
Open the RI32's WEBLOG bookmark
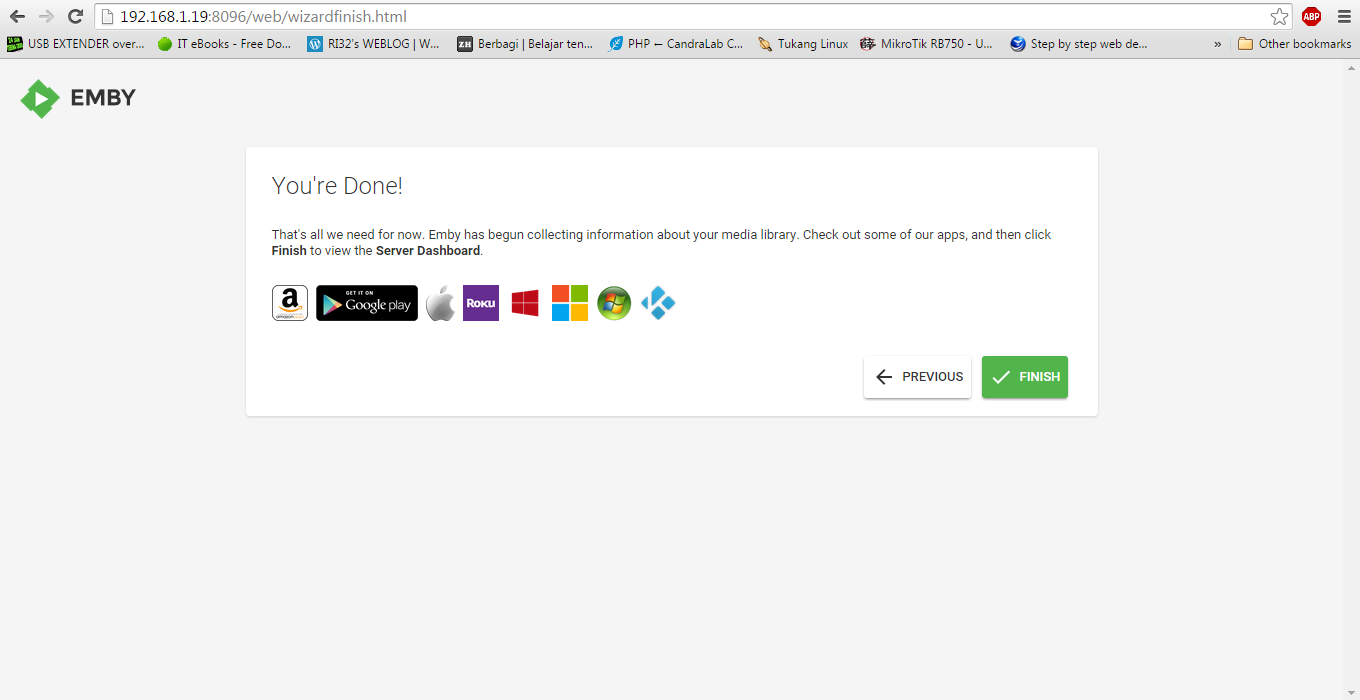374,44
